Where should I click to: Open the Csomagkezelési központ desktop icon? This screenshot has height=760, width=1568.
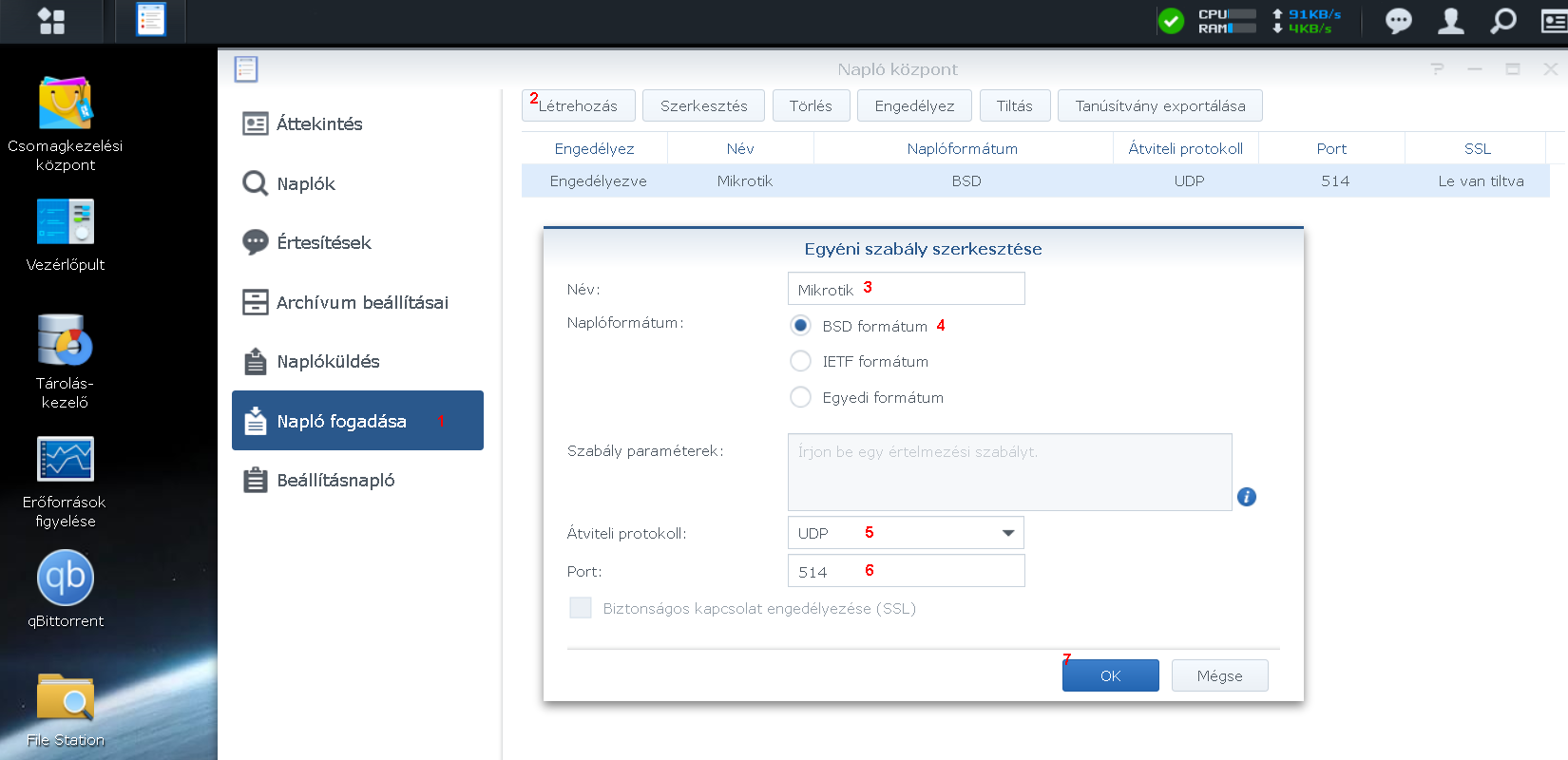(65, 104)
